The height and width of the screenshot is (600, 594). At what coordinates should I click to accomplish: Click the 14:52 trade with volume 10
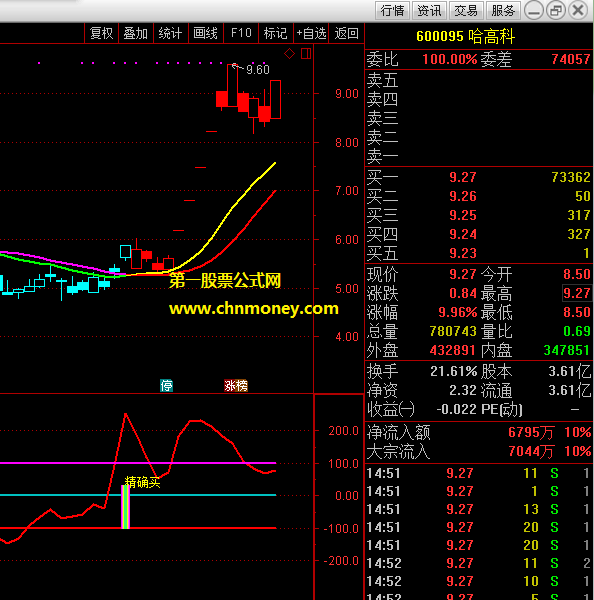click(x=479, y=581)
